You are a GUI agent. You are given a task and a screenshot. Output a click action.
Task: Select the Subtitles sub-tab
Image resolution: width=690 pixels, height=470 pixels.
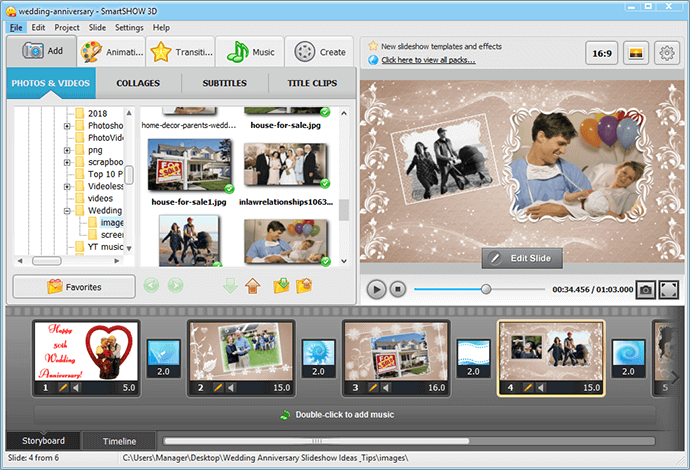(224, 83)
